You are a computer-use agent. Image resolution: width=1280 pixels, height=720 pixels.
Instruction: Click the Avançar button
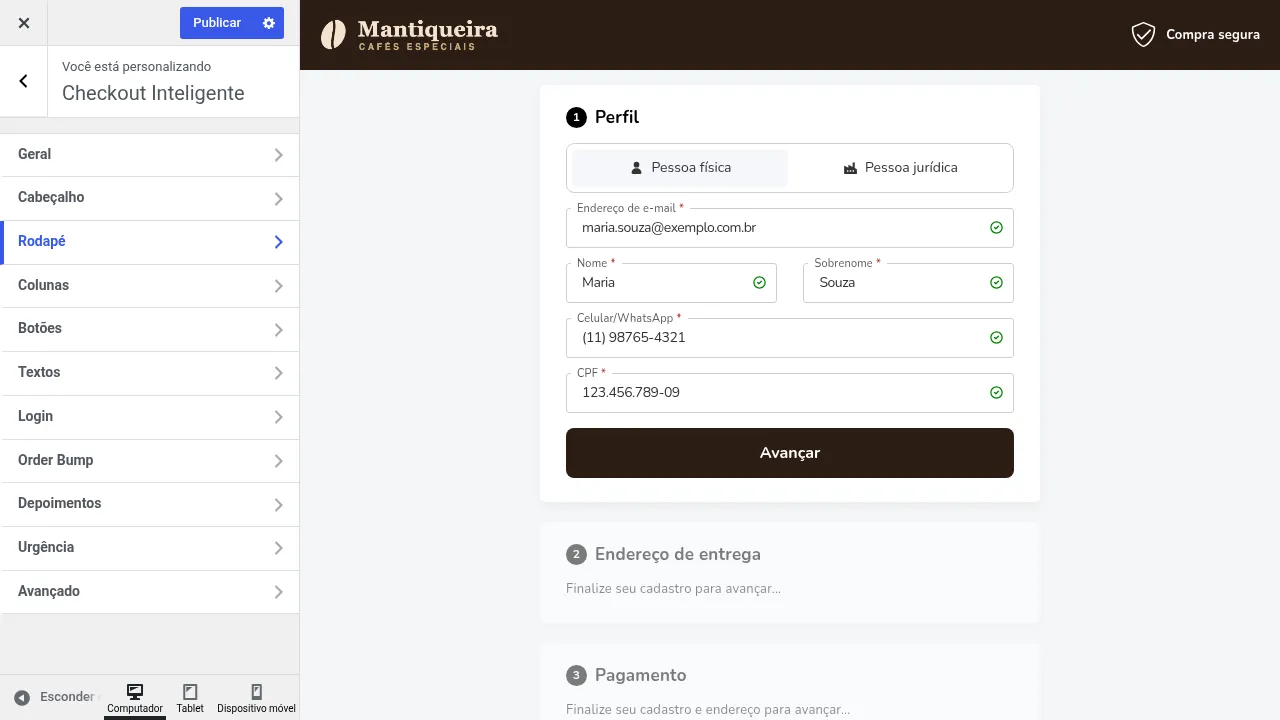click(x=790, y=453)
